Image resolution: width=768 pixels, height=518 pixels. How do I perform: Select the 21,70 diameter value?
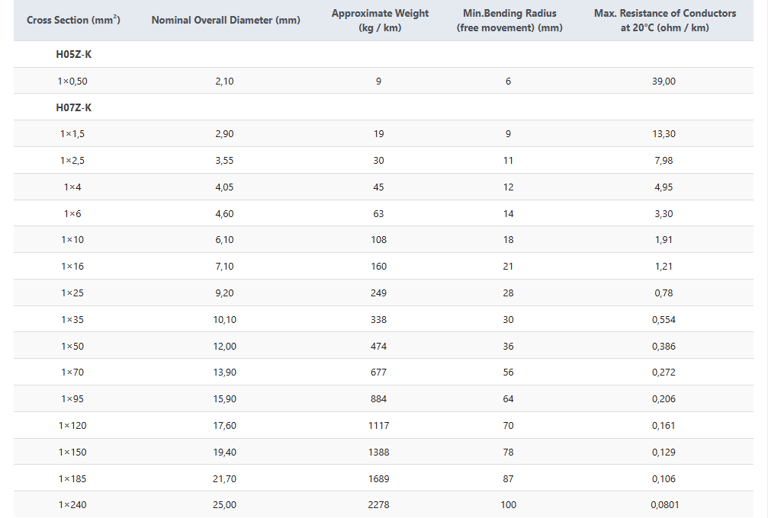point(225,479)
